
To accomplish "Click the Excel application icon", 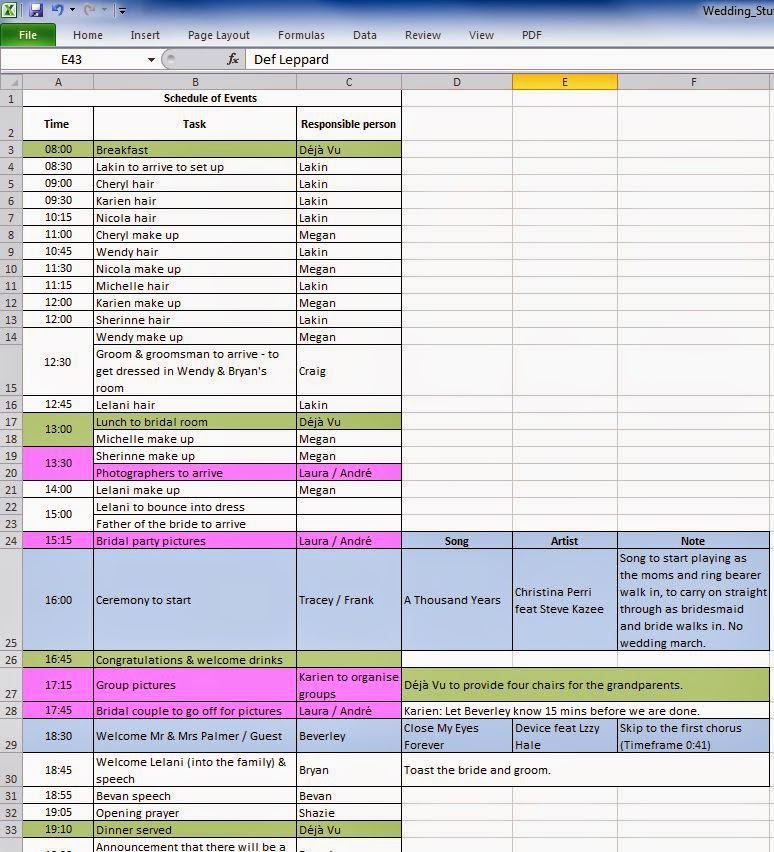I will [x=9, y=9].
